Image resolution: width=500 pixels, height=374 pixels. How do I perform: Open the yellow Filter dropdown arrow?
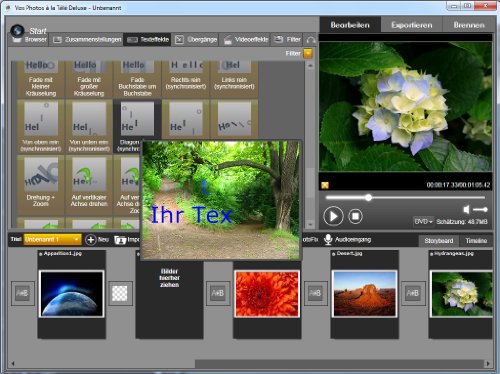[308, 53]
